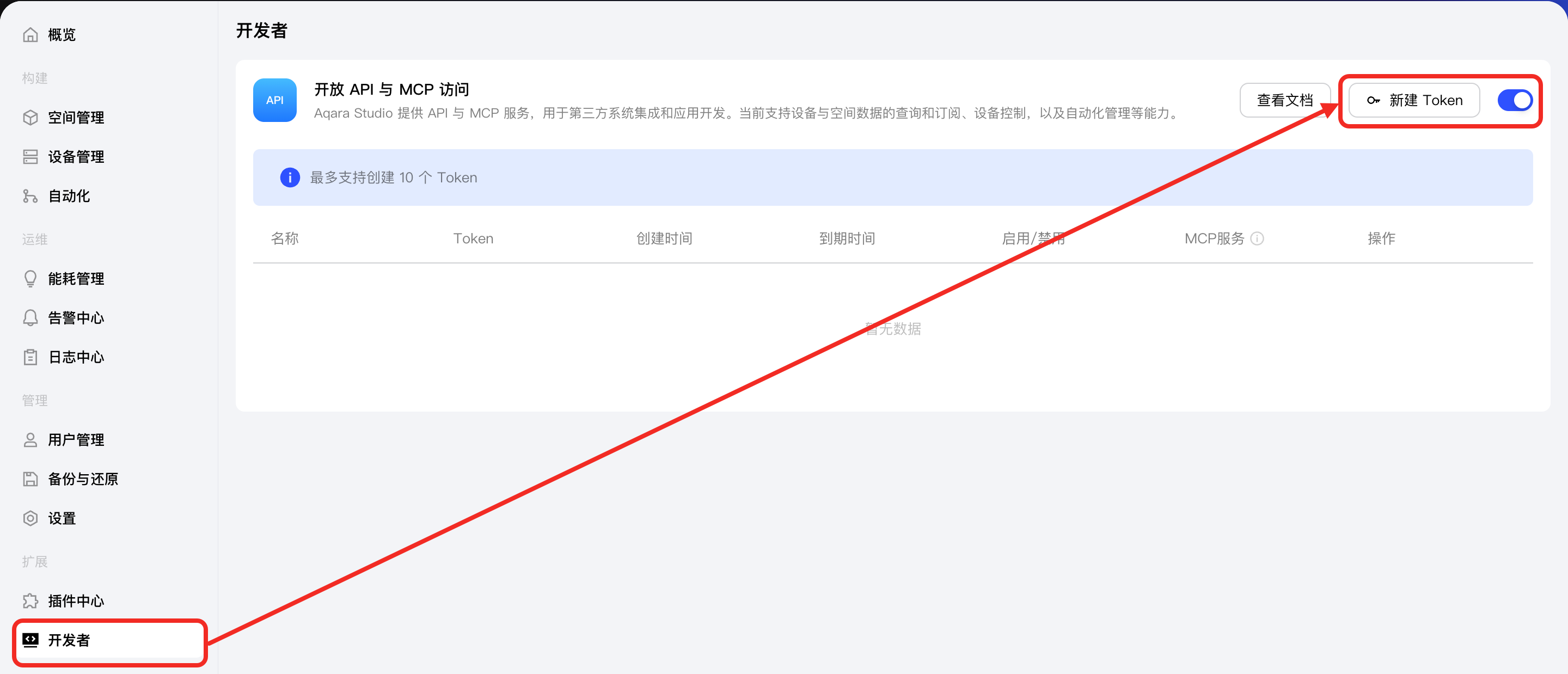Click 查看文档 button
The height and width of the screenshot is (674, 1568).
tap(1285, 101)
